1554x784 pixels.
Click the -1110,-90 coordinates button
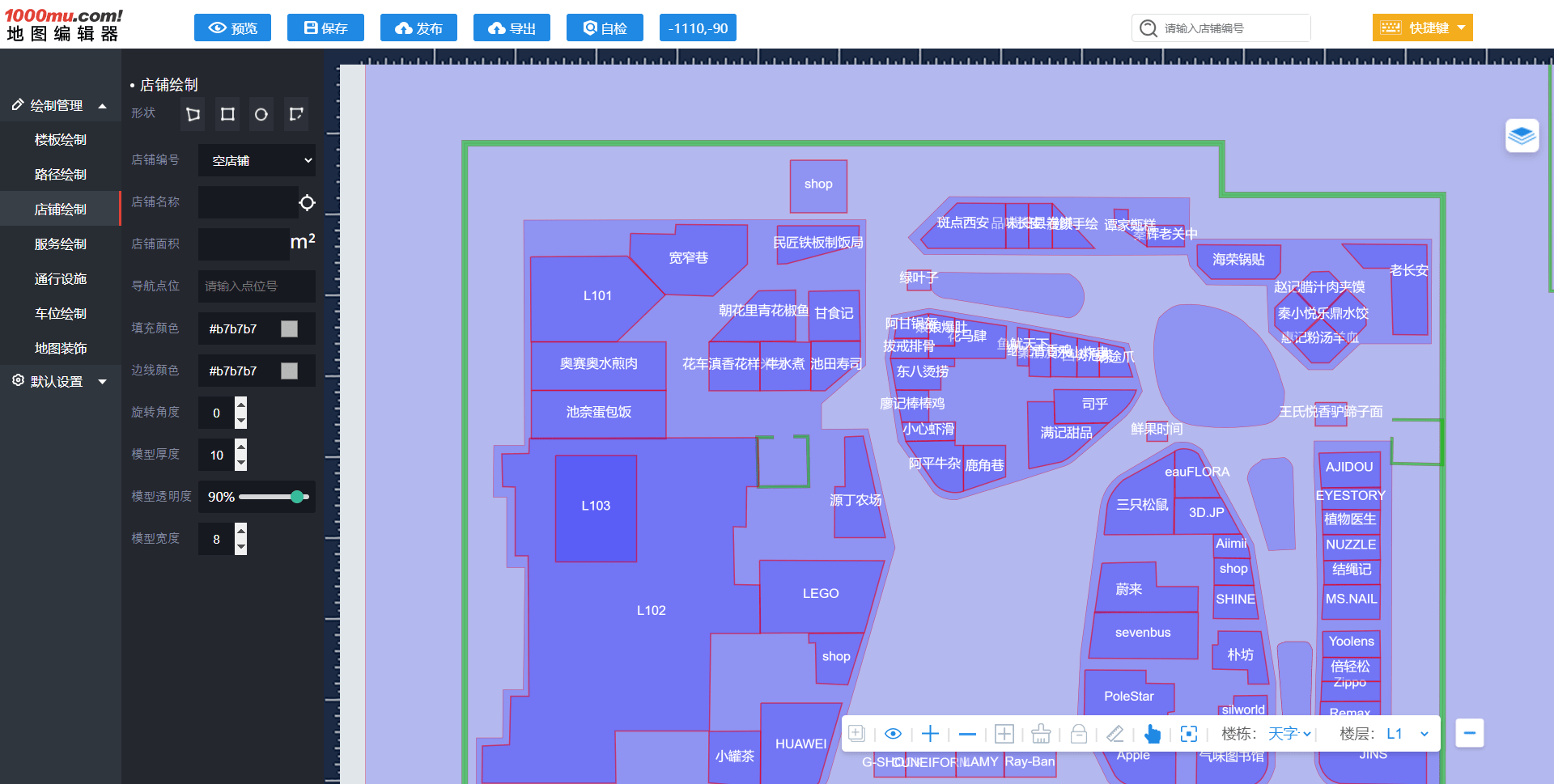[698, 28]
